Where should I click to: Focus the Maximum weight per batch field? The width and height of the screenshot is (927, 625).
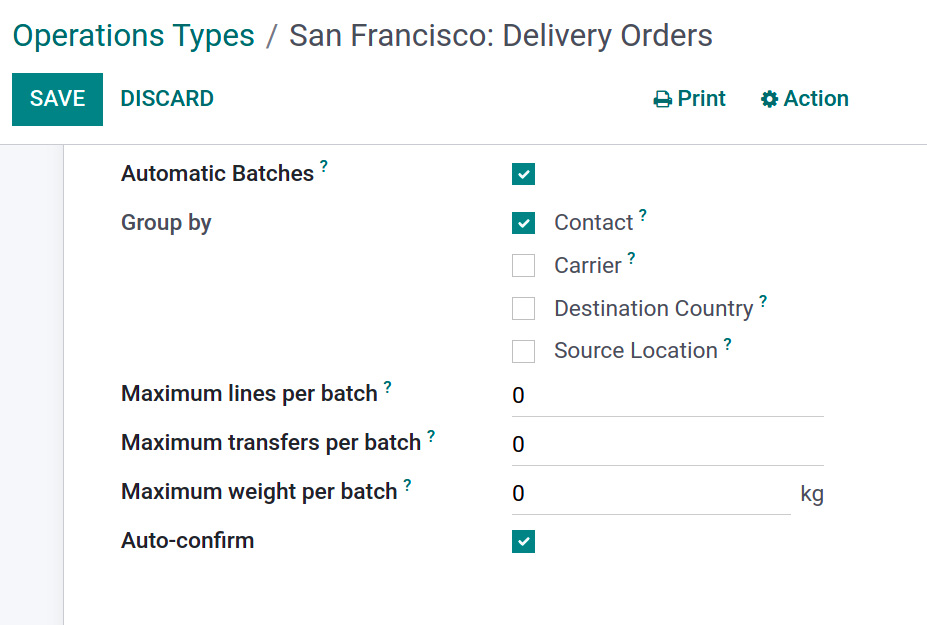coord(651,494)
